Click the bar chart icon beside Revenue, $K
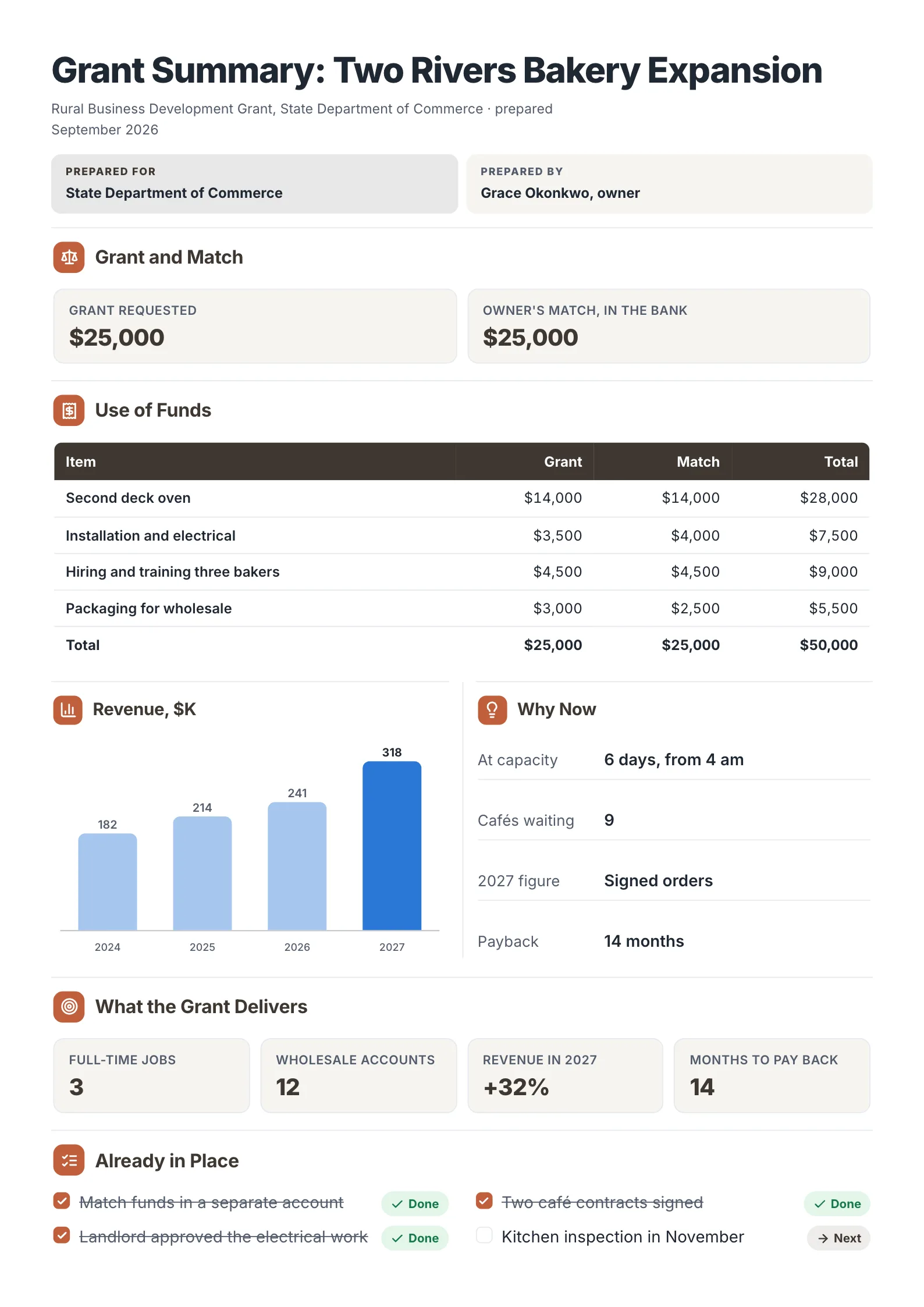Viewport: 924px width, 1307px height. pyautogui.click(x=68, y=709)
